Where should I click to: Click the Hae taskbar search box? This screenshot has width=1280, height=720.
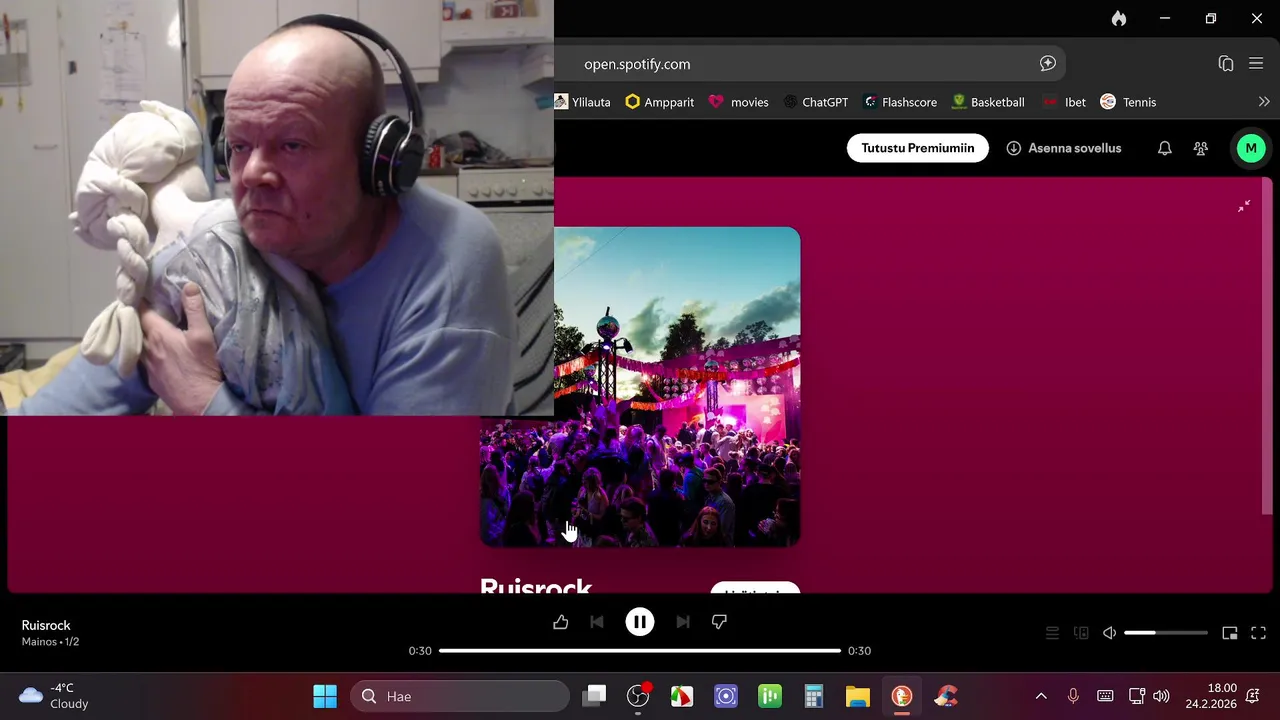(x=460, y=696)
